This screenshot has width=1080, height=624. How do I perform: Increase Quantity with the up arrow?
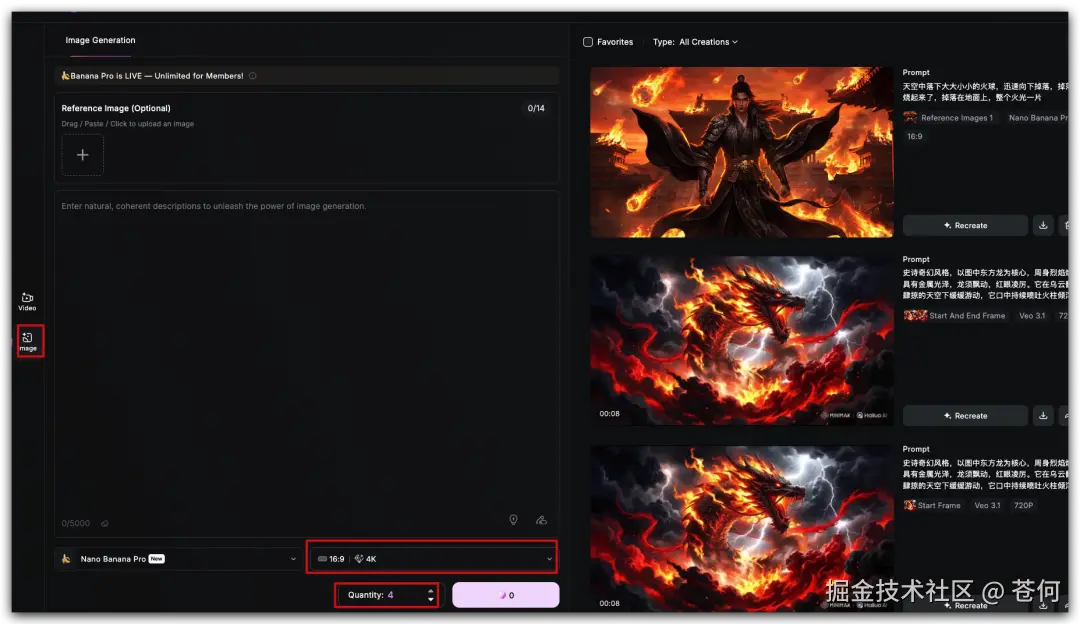coord(430,590)
